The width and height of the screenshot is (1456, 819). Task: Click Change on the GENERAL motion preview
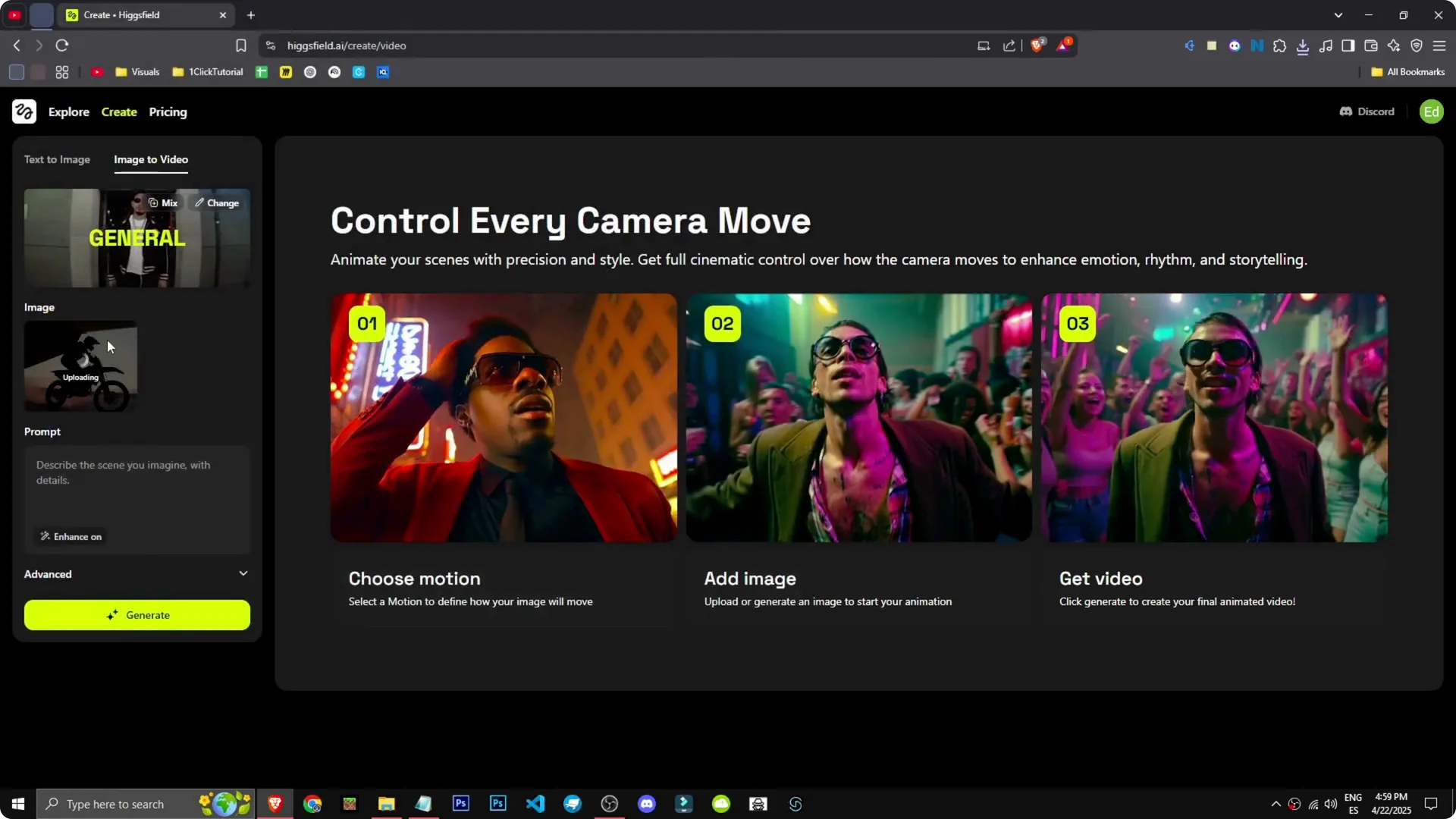coord(217,202)
